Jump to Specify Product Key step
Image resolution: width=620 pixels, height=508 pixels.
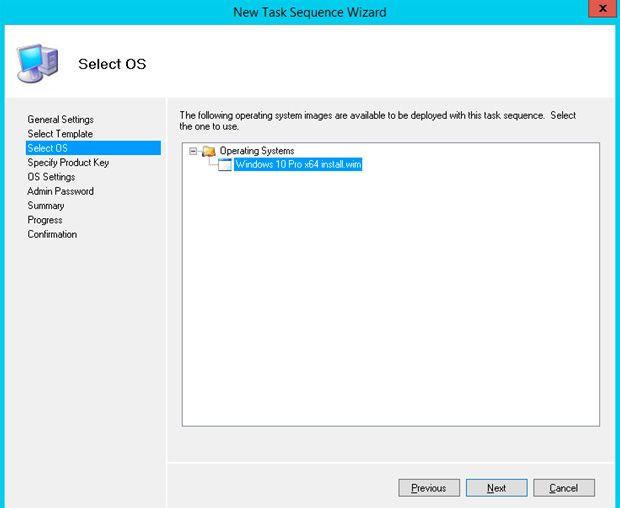coord(68,162)
